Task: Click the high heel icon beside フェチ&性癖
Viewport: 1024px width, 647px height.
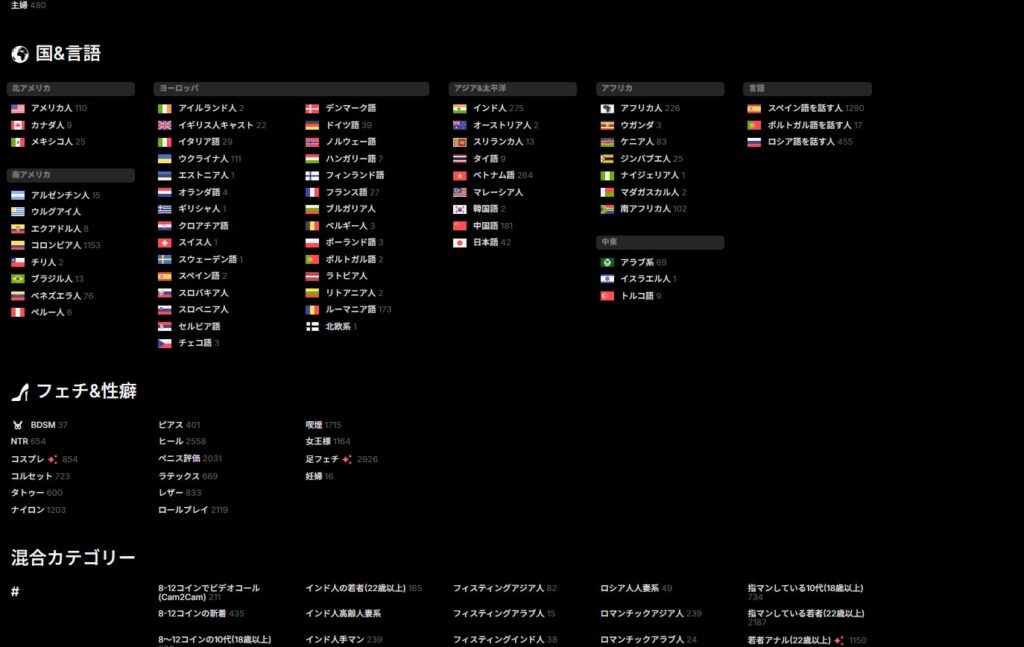Action: click(19, 391)
